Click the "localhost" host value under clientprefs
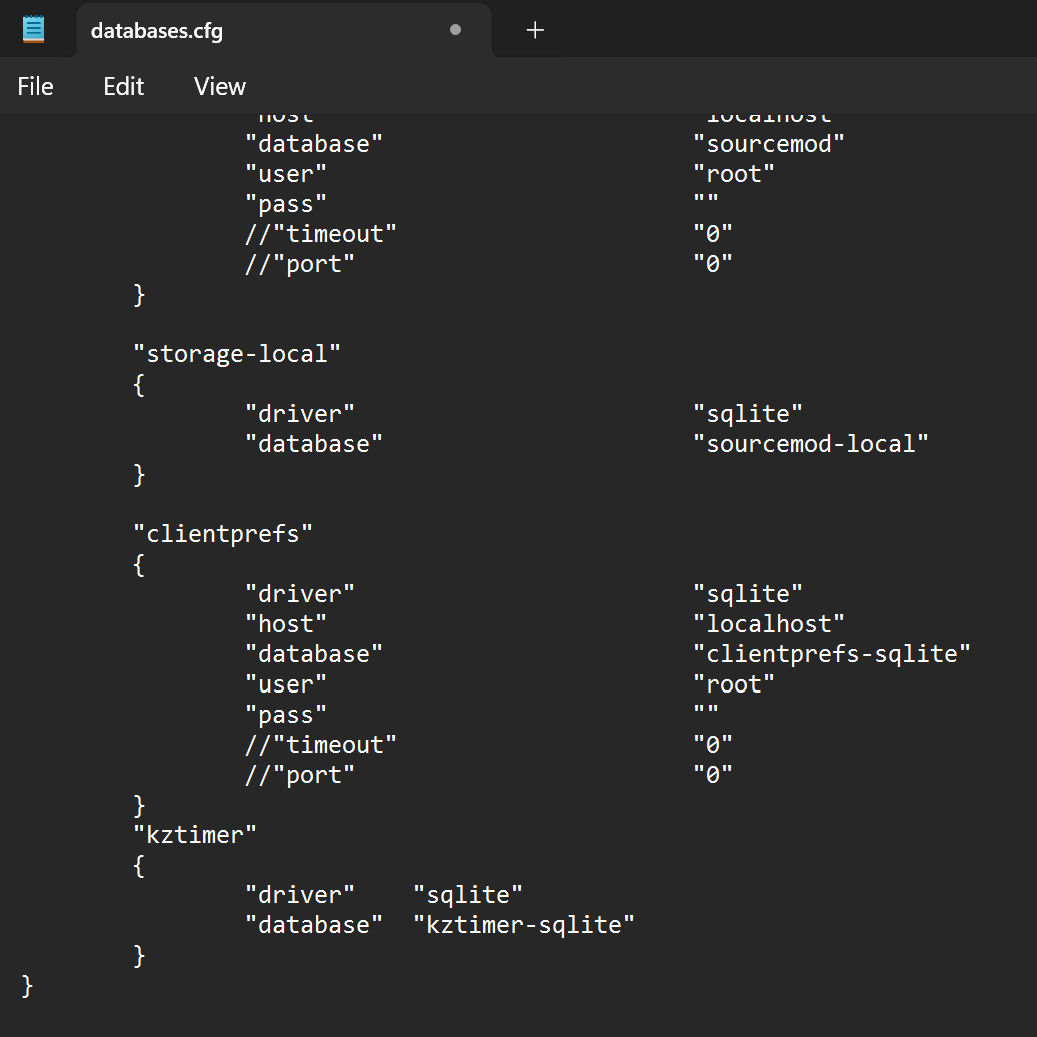 (768, 623)
